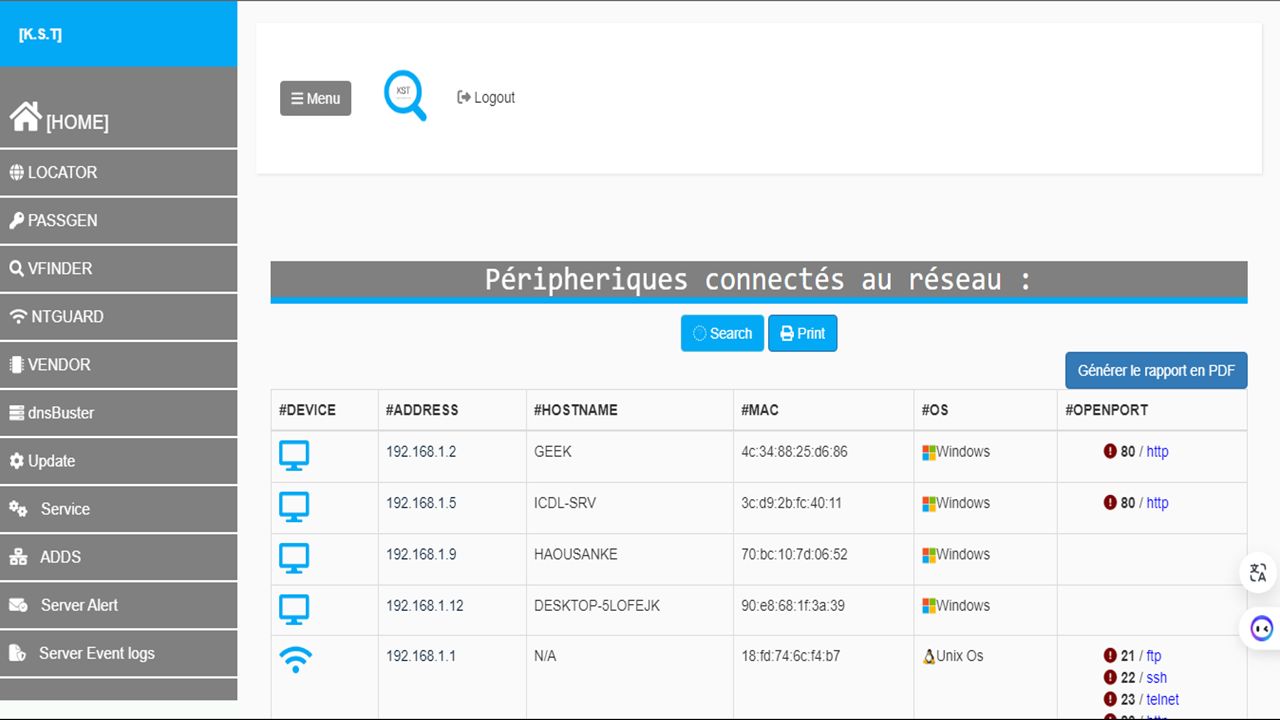Select the address 192.168.1.12

(425, 605)
